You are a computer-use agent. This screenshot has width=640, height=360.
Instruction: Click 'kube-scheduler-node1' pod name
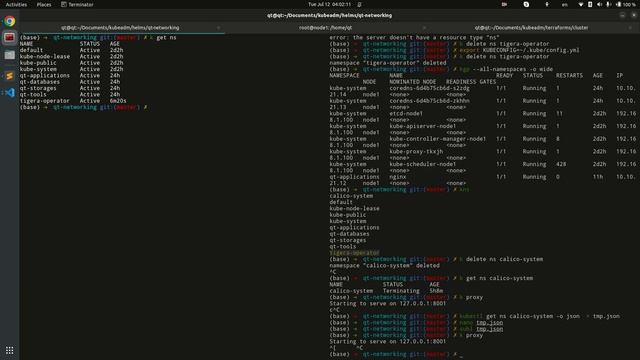(x=422, y=164)
